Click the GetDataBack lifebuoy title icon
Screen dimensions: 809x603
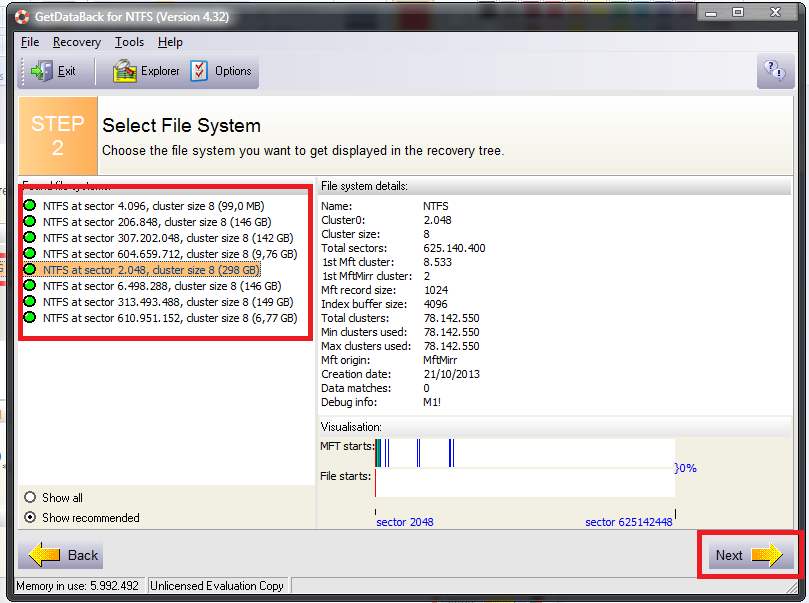click(22, 17)
